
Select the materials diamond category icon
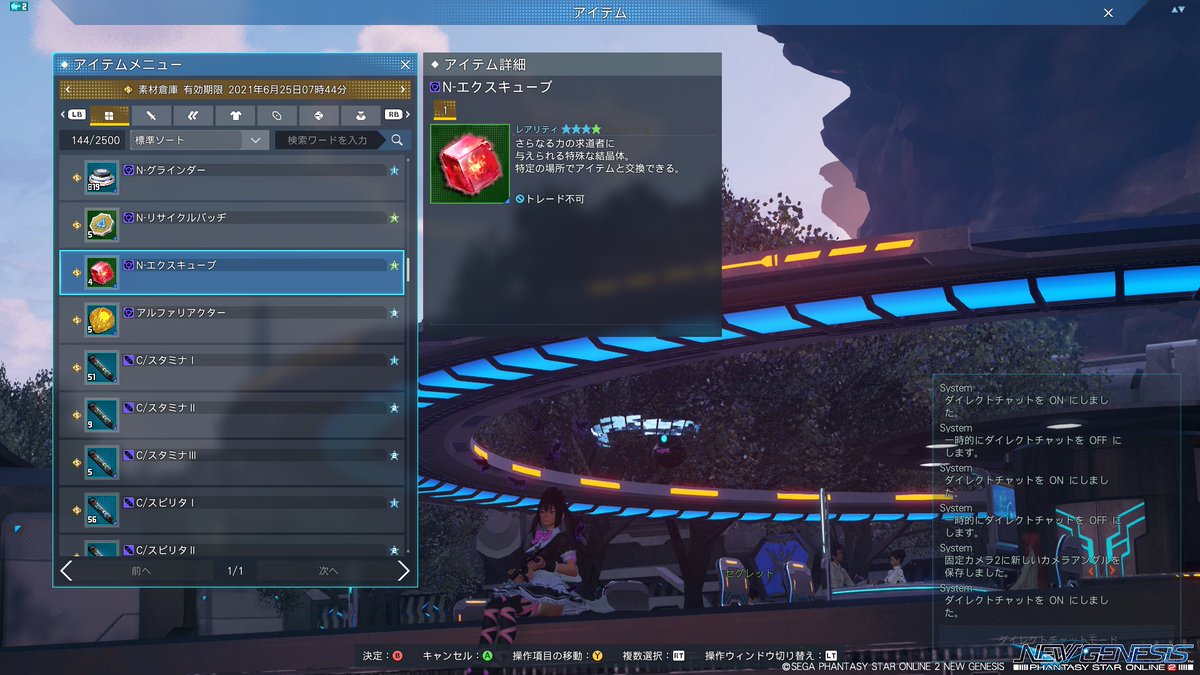tap(319, 115)
